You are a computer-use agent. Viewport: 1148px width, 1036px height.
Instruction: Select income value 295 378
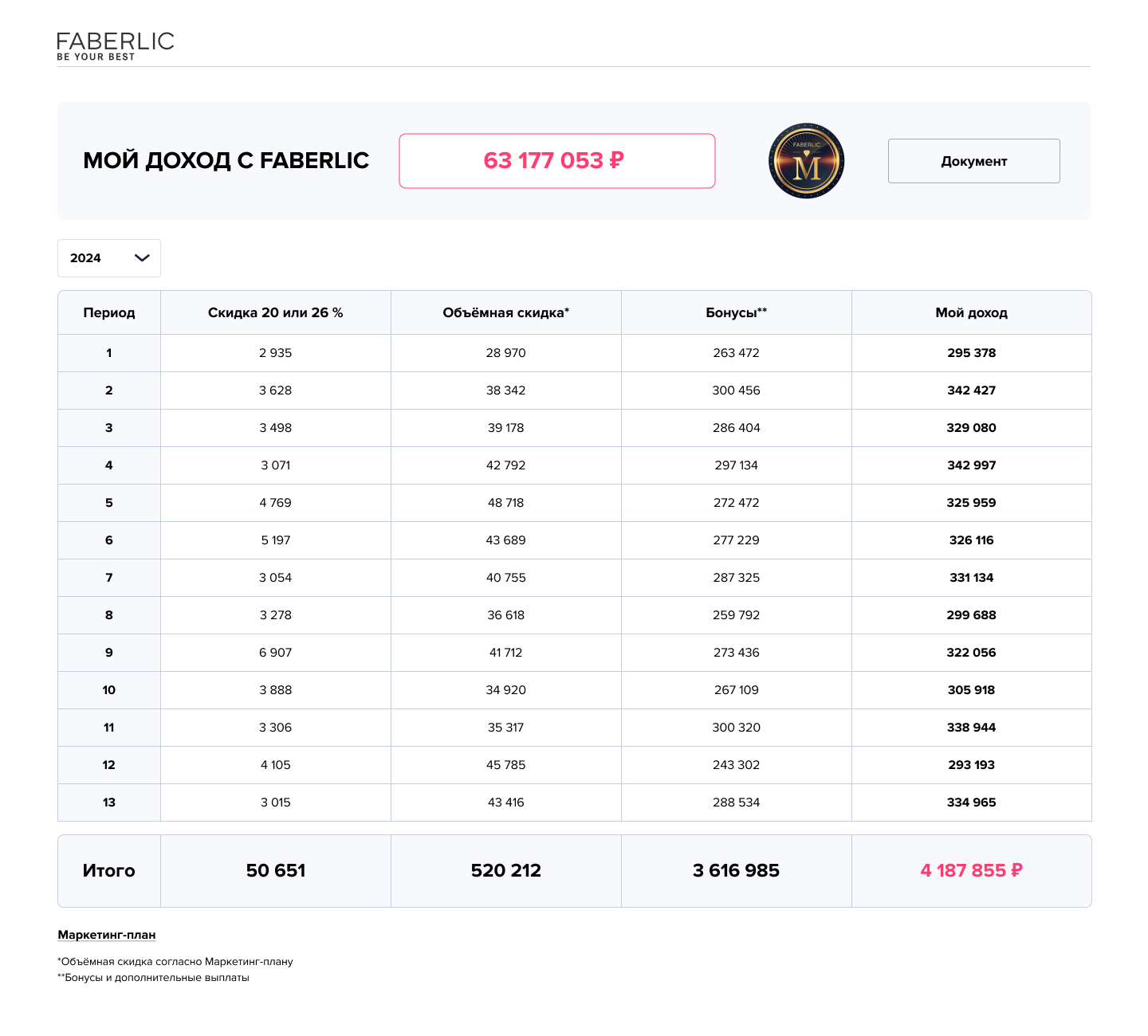point(972,353)
